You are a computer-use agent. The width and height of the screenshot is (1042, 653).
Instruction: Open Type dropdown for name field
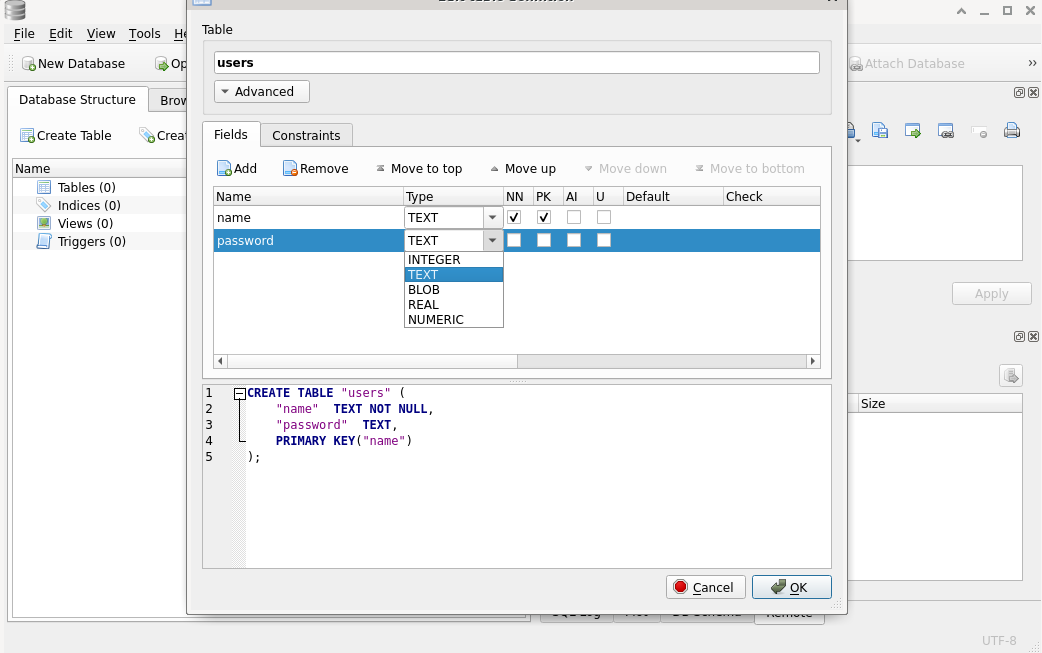click(x=492, y=217)
